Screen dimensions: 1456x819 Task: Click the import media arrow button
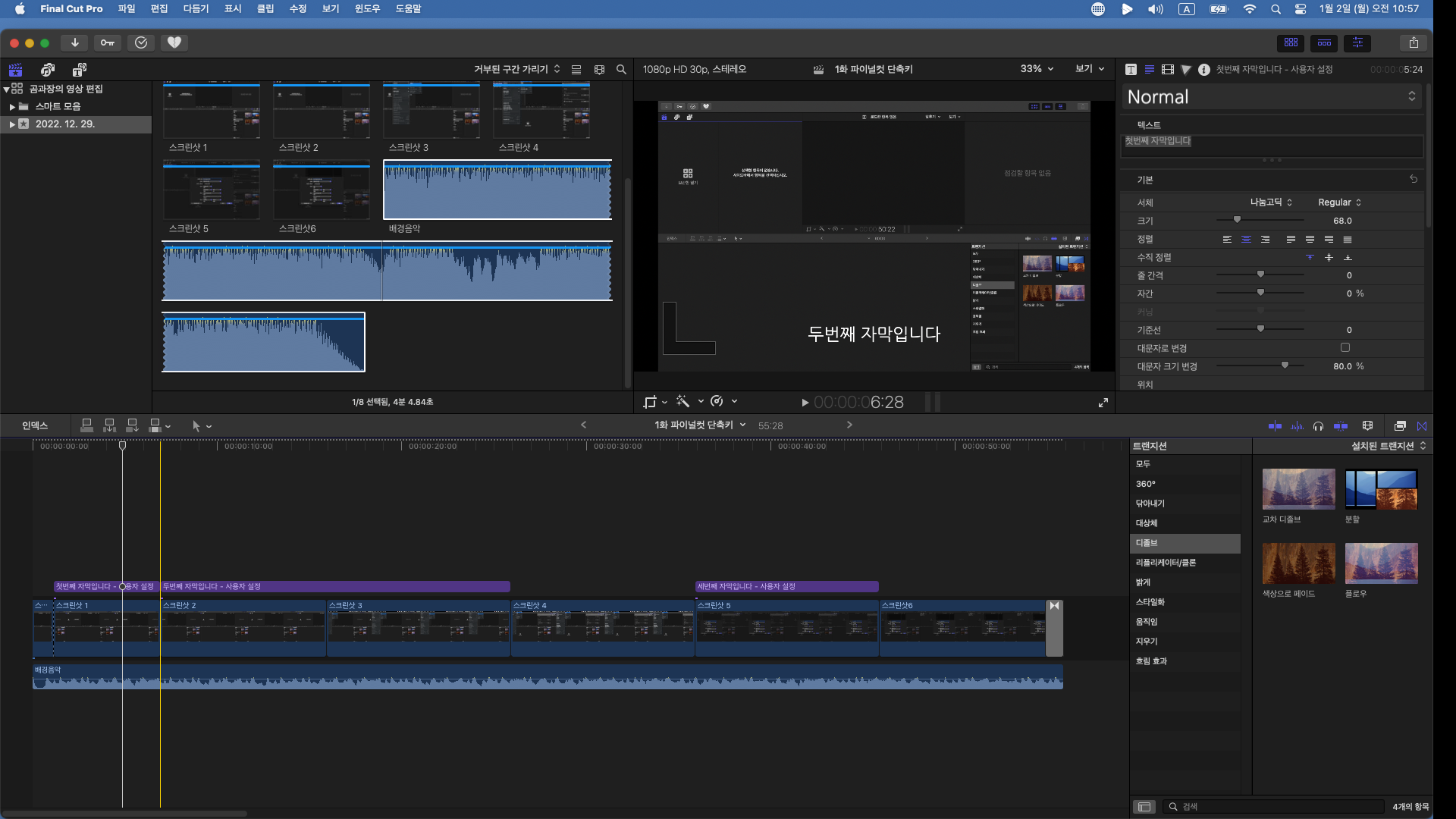(74, 42)
